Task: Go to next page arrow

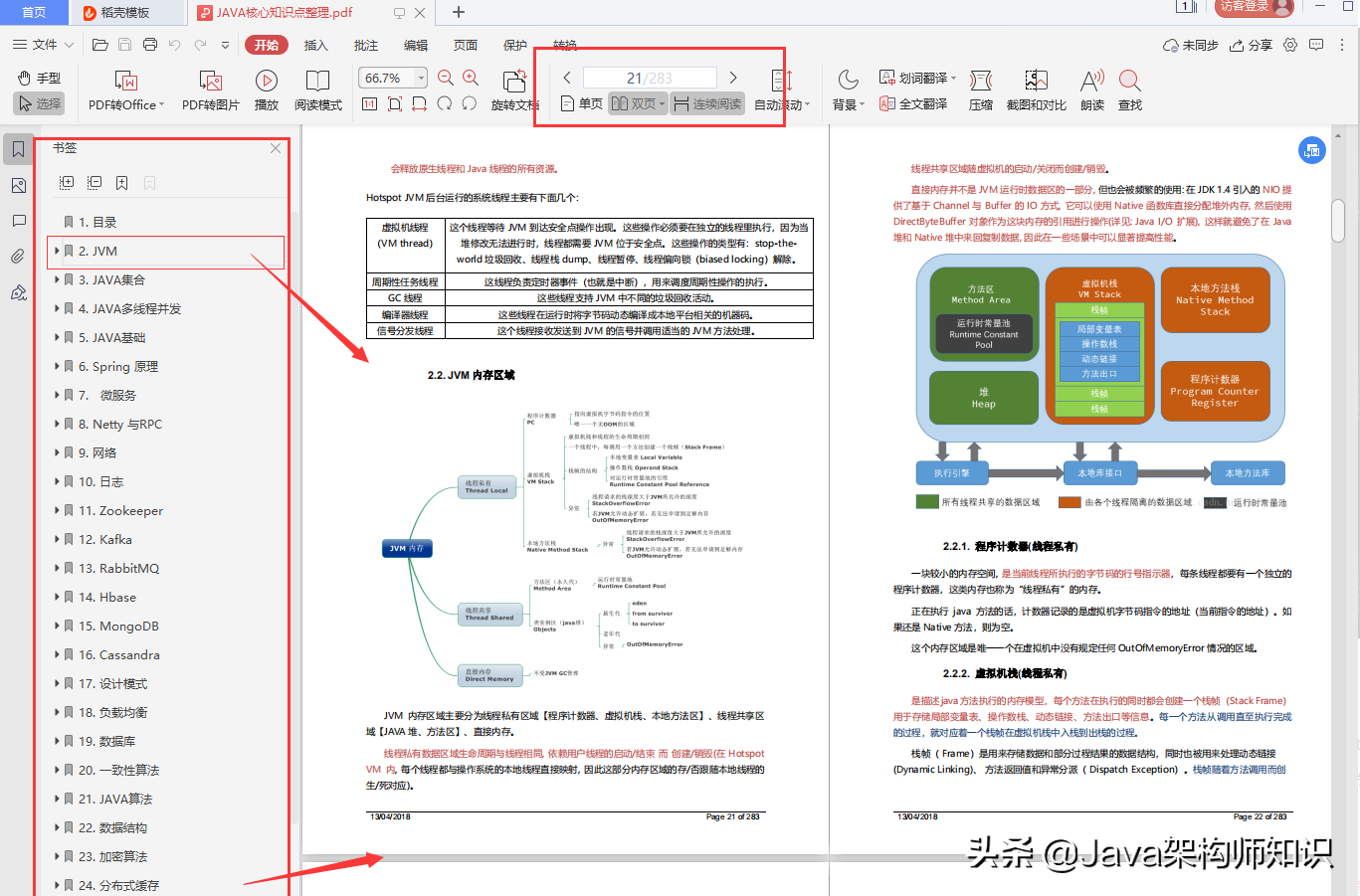Action: (x=733, y=78)
